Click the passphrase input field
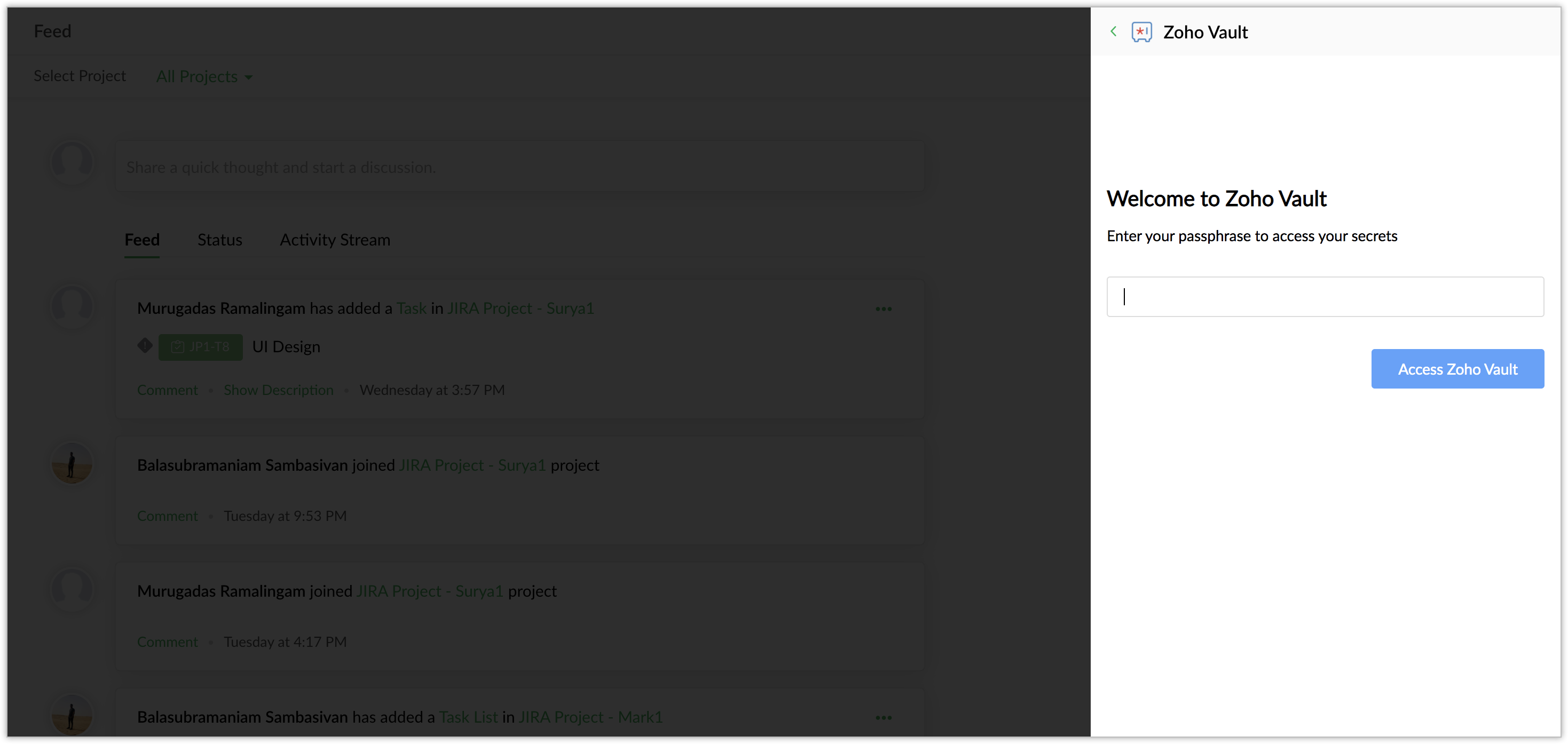Screen dimensions: 1568x744 pos(1325,297)
